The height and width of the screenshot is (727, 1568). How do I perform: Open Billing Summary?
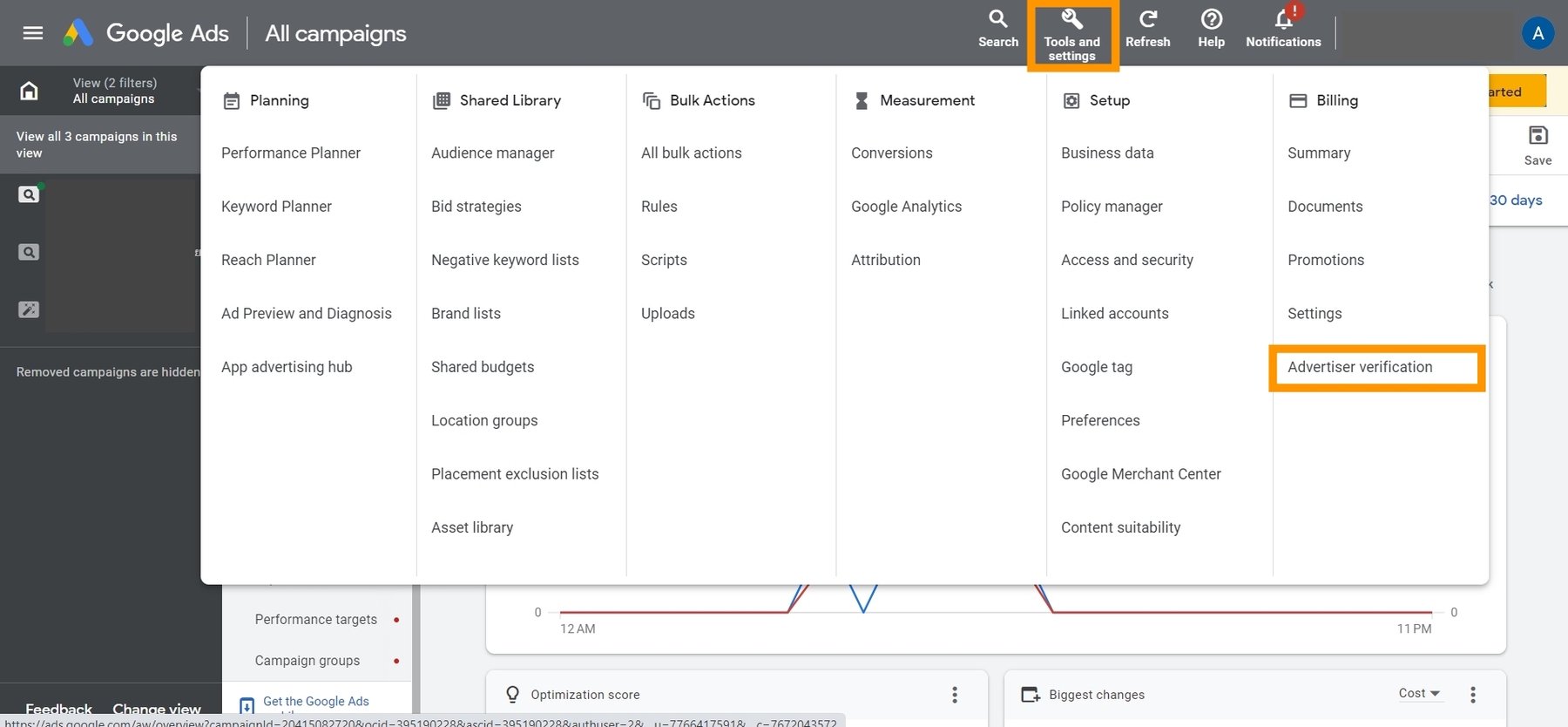pyautogui.click(x=1319, y=153)
